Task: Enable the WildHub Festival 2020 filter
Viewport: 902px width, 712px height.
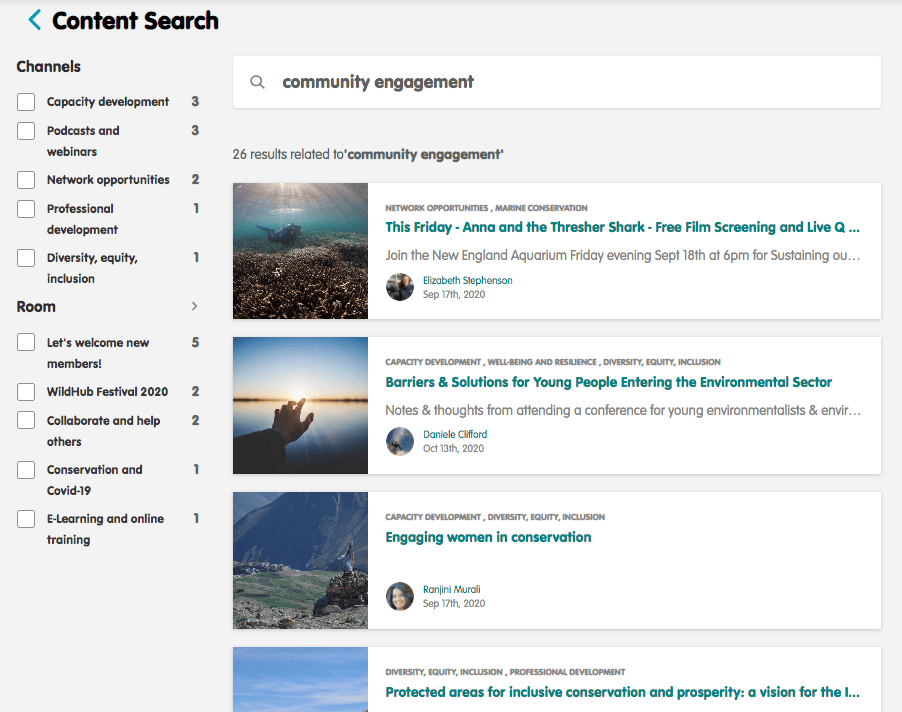Action: 26,392
